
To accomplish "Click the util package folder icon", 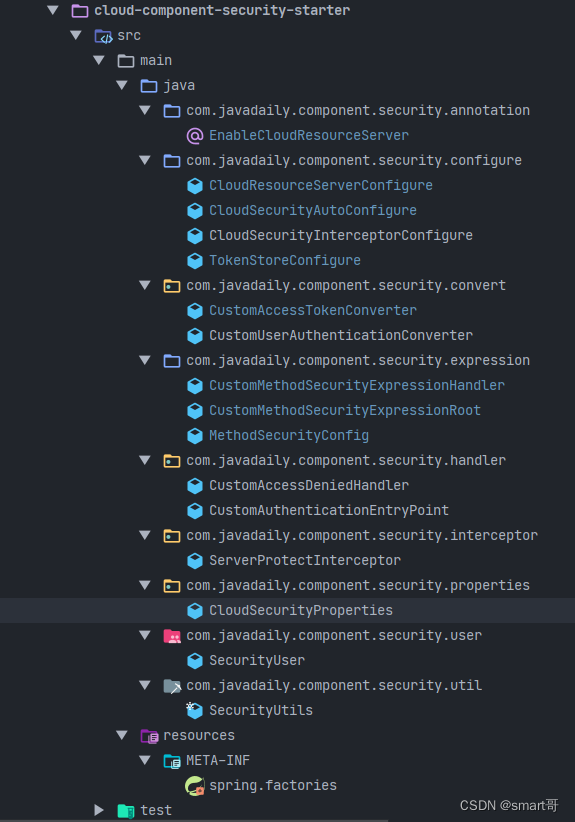I will pos(172,686).
